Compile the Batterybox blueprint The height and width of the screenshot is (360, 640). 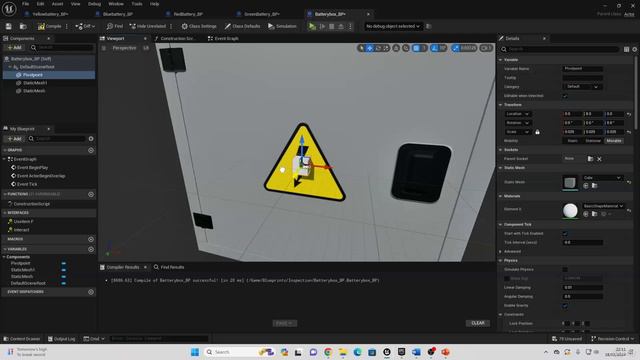49,26
